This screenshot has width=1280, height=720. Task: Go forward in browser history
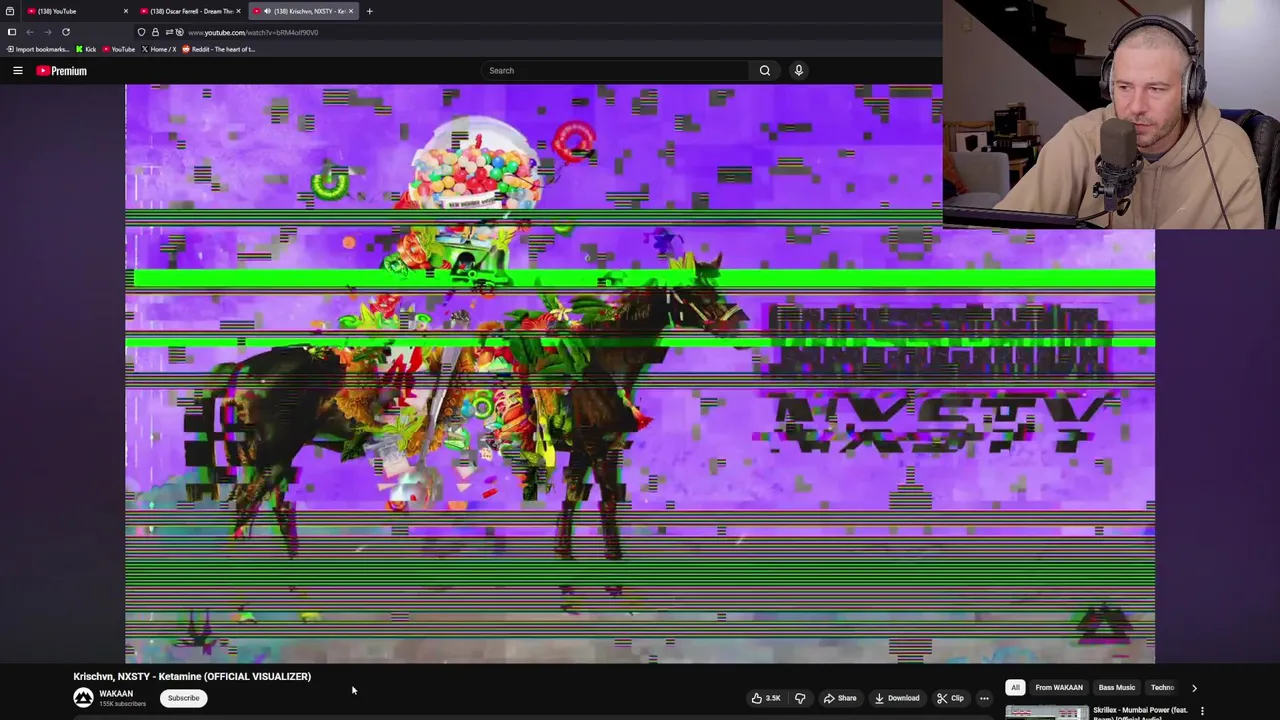pyautogui.click(x=47, y=32)
